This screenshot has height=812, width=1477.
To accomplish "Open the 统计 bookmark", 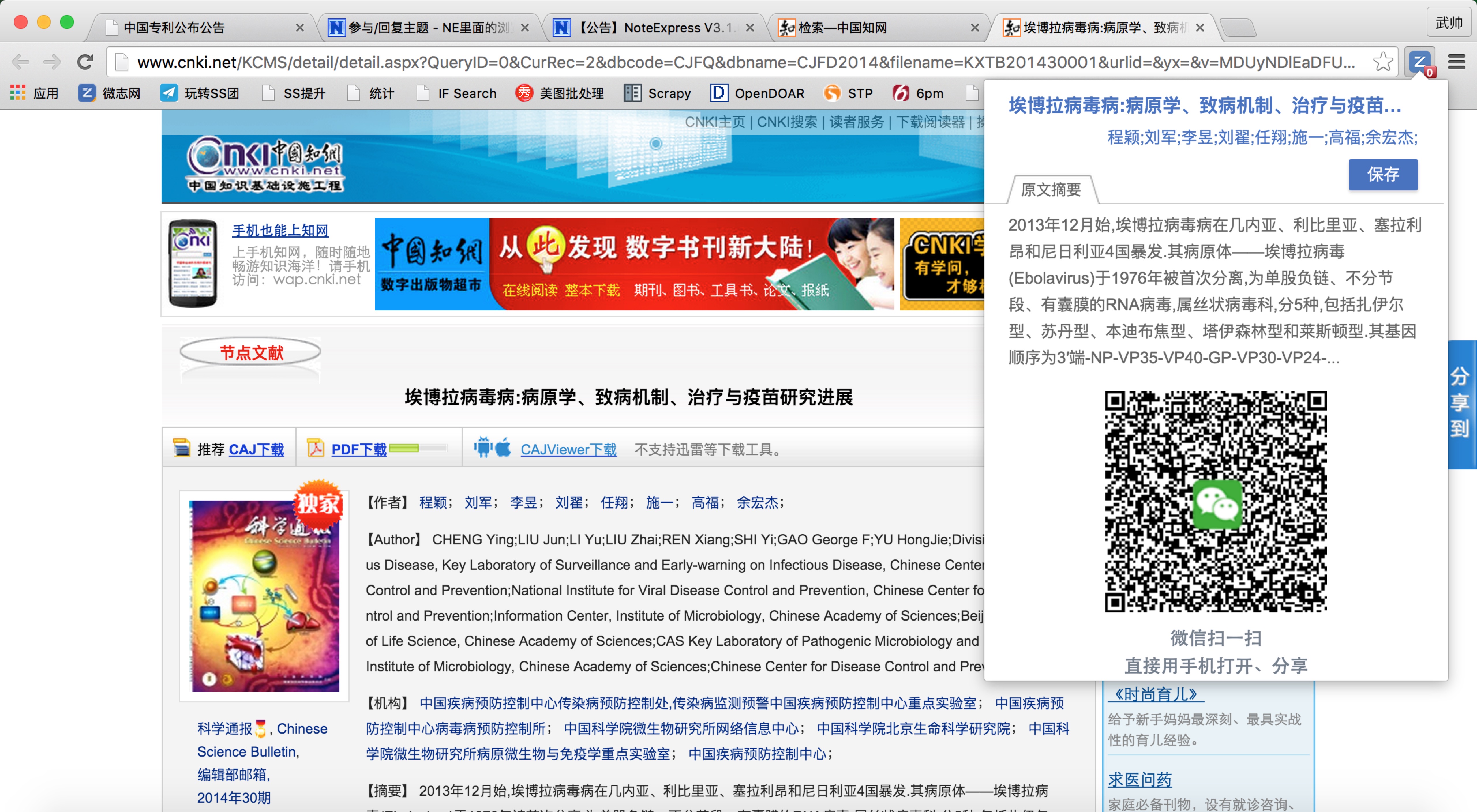I will 371,93.
